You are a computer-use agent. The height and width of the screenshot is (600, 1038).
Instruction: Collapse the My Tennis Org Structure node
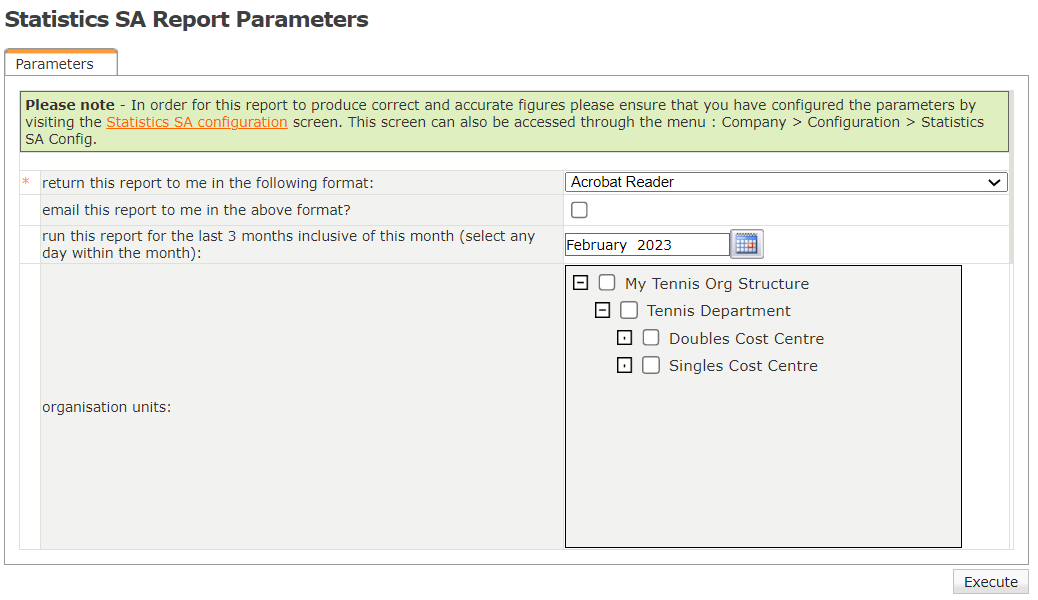click(x=580, y=283)
